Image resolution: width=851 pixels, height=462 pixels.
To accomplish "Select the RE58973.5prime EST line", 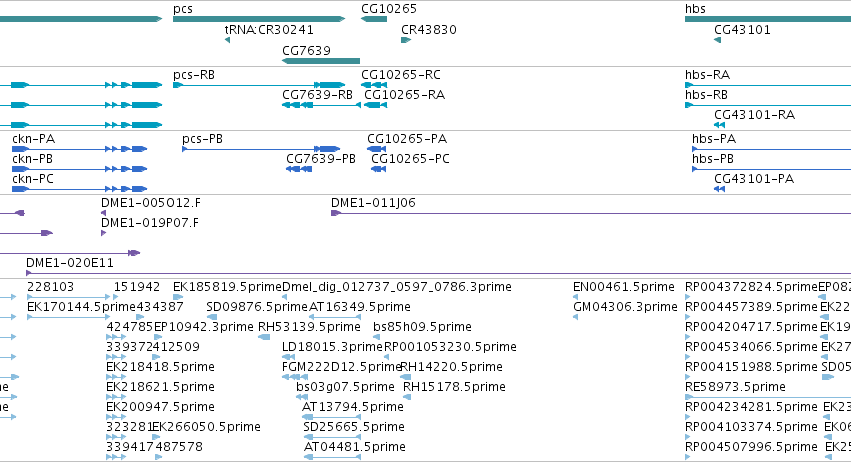I will [x=768, y=397].
